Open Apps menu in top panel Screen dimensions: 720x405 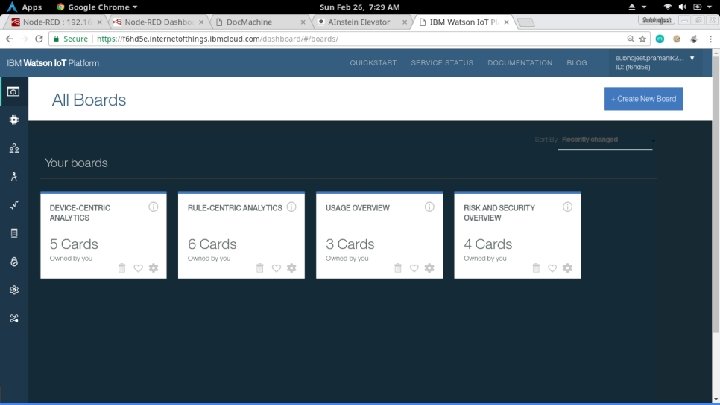(24, 7)
